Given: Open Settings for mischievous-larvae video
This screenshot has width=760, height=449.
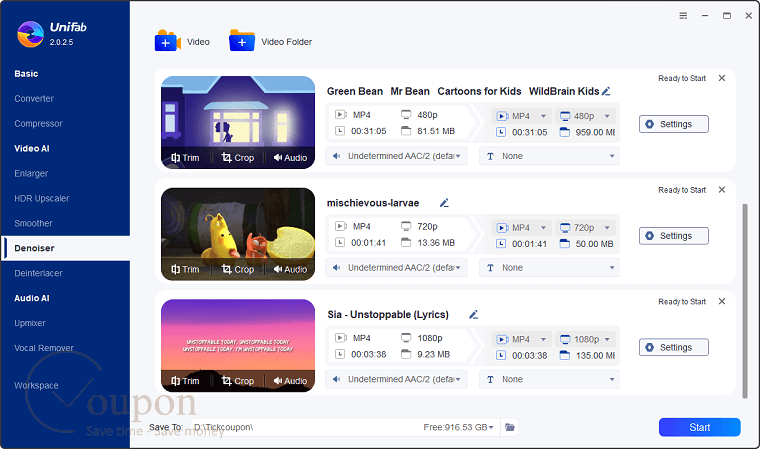Looking at the screenshot, I should pyautogui.click(x=674, y=236).
